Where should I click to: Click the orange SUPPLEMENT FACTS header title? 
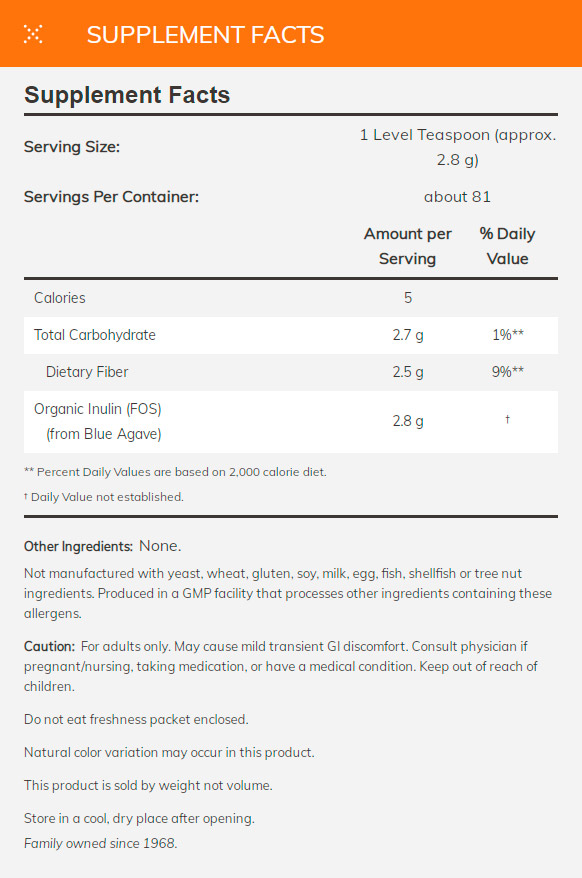click(205, 35)
